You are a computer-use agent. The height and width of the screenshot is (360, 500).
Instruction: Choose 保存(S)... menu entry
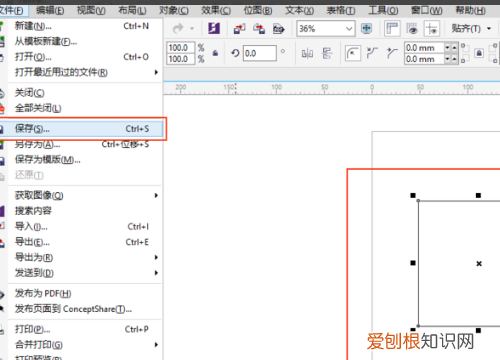[x=81, y=129]
